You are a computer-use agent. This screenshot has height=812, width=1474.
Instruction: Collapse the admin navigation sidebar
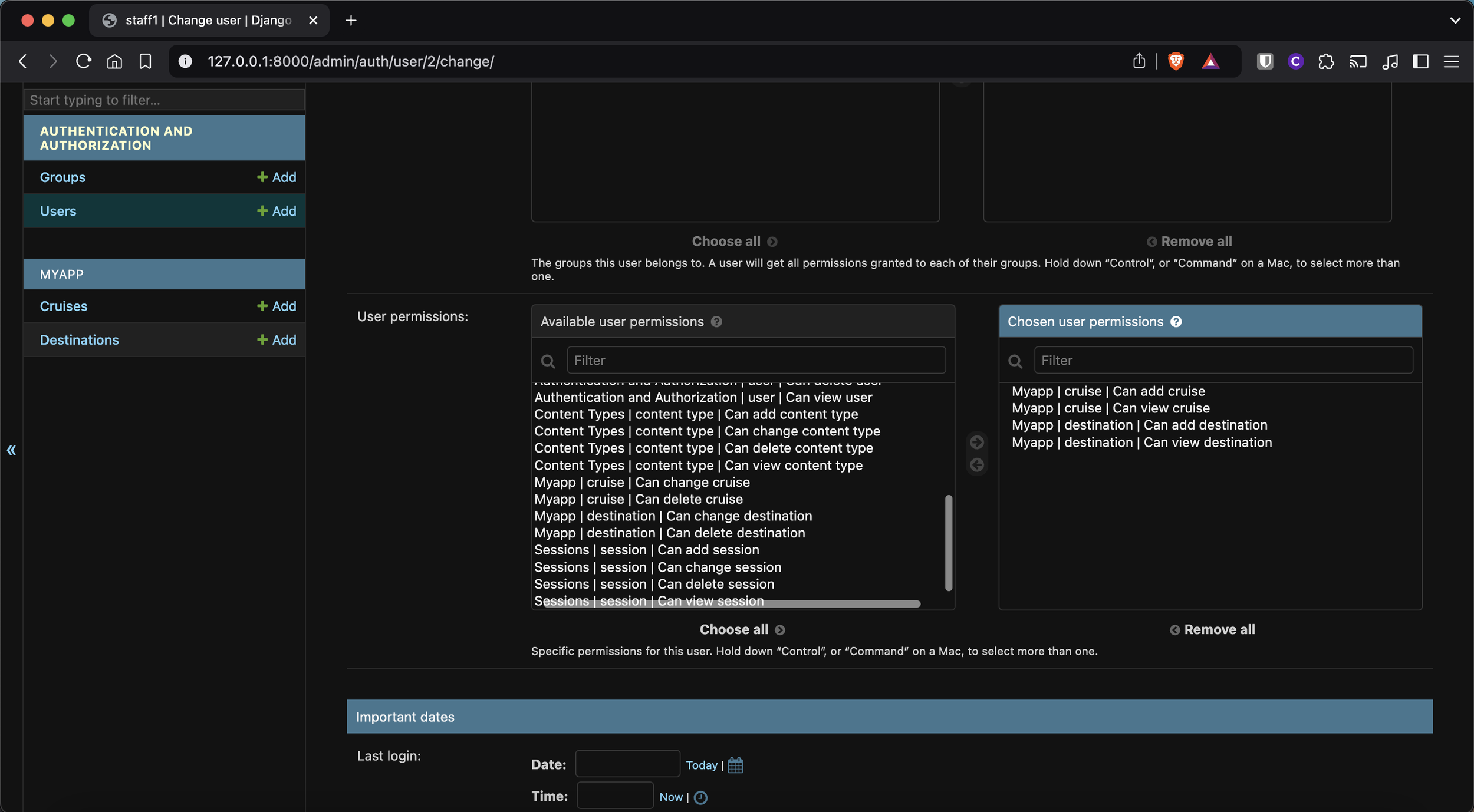click(11, 450)
